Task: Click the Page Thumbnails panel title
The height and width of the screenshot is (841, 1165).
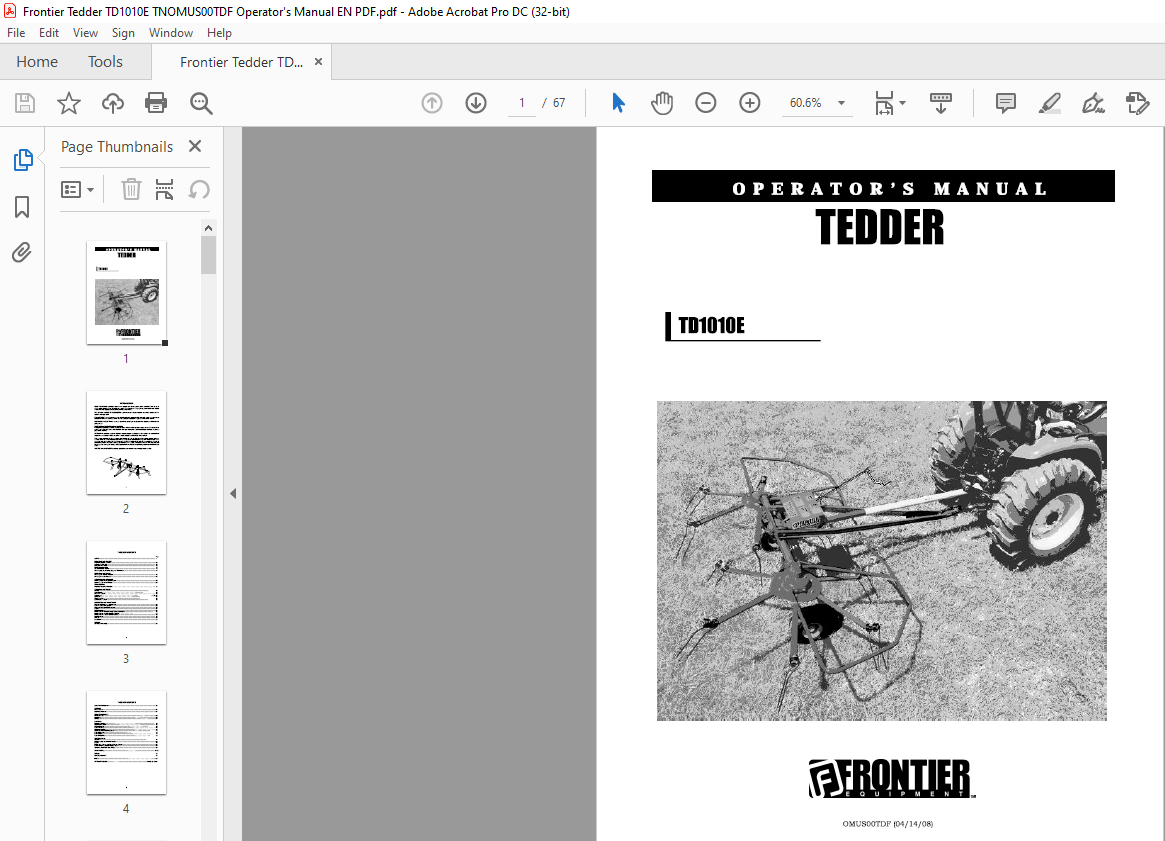Action: 117,146
